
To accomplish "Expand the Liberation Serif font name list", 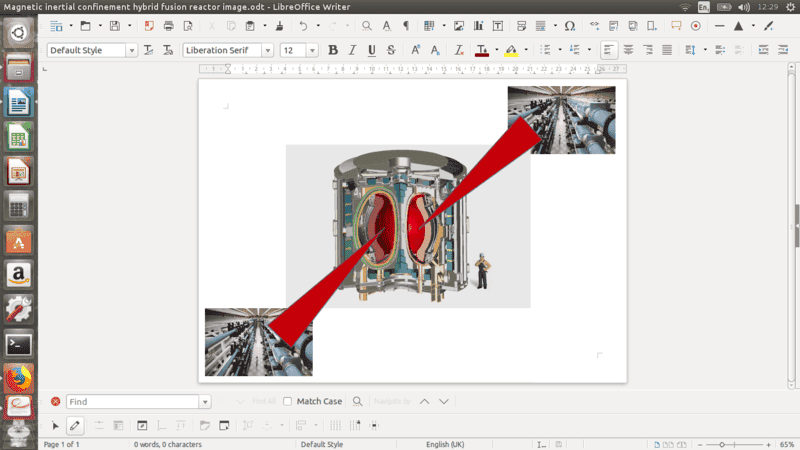I will [x=268, y=50].
